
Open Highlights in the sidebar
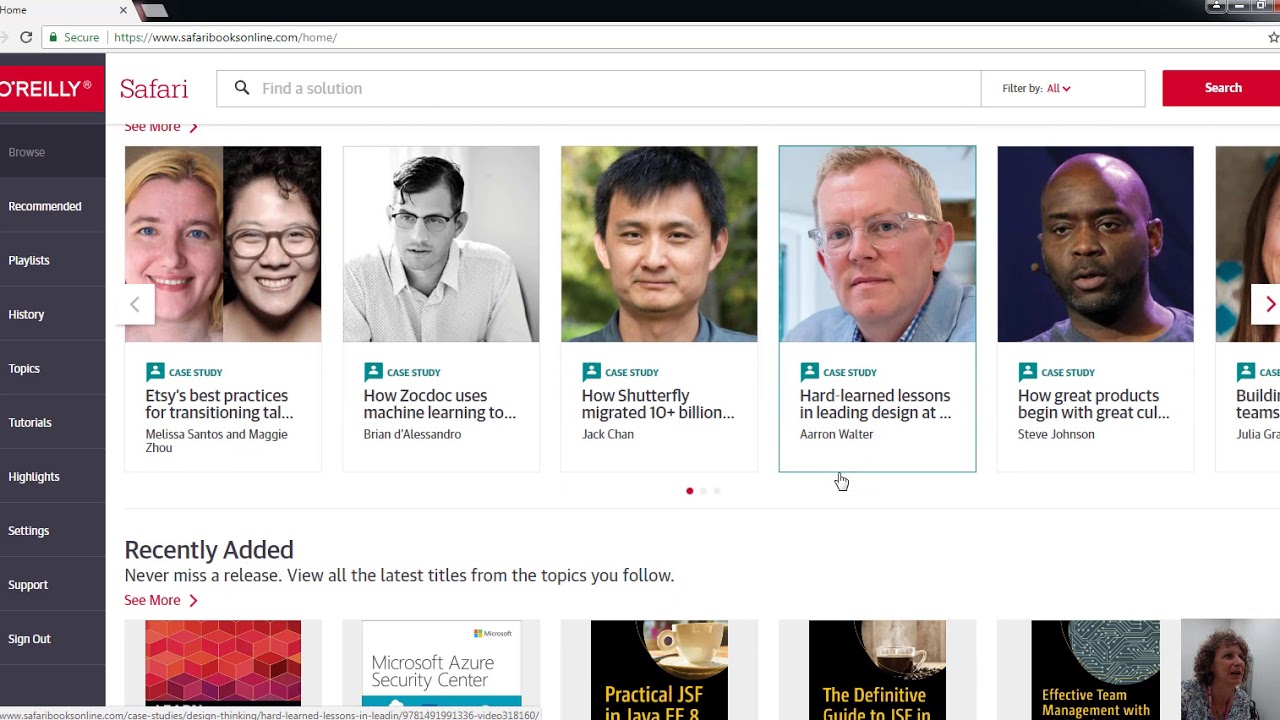point(34,477)
